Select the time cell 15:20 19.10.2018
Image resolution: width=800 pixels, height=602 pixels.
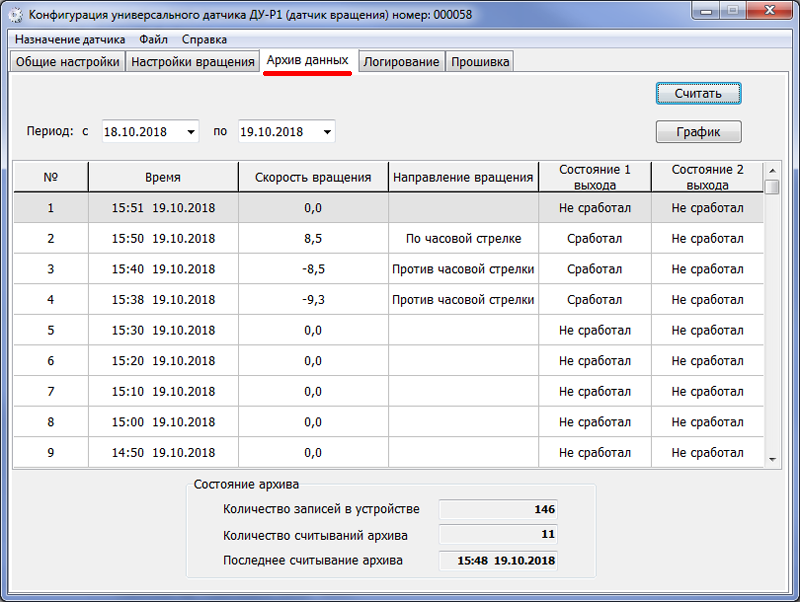click(163, 361)
